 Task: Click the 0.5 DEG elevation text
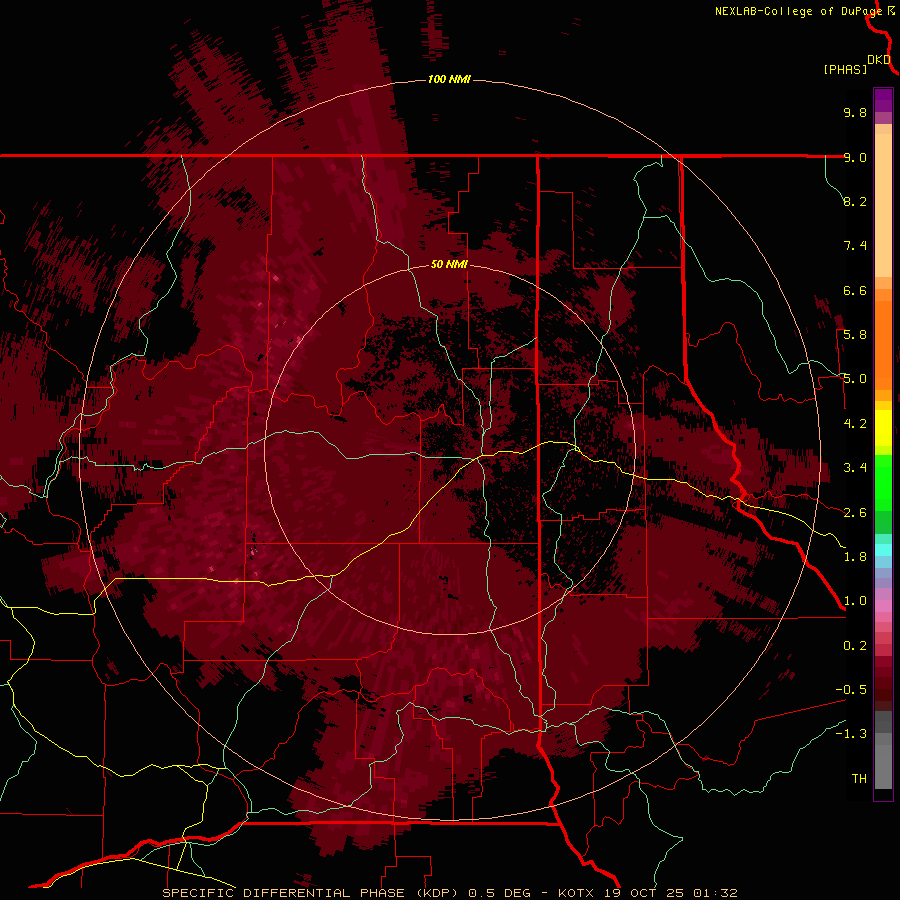click(499, 893)
